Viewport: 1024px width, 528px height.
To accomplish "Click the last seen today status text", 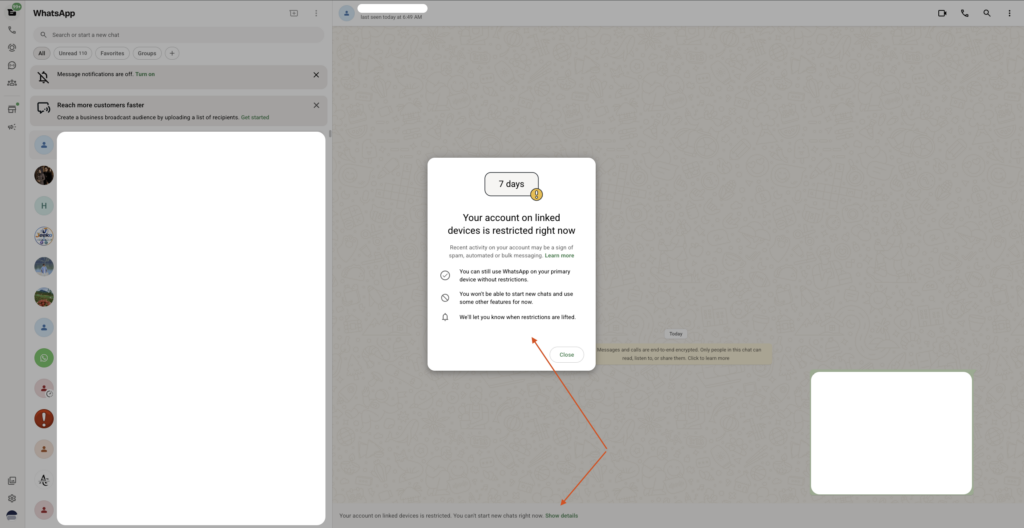I will [x=391, y=17].
